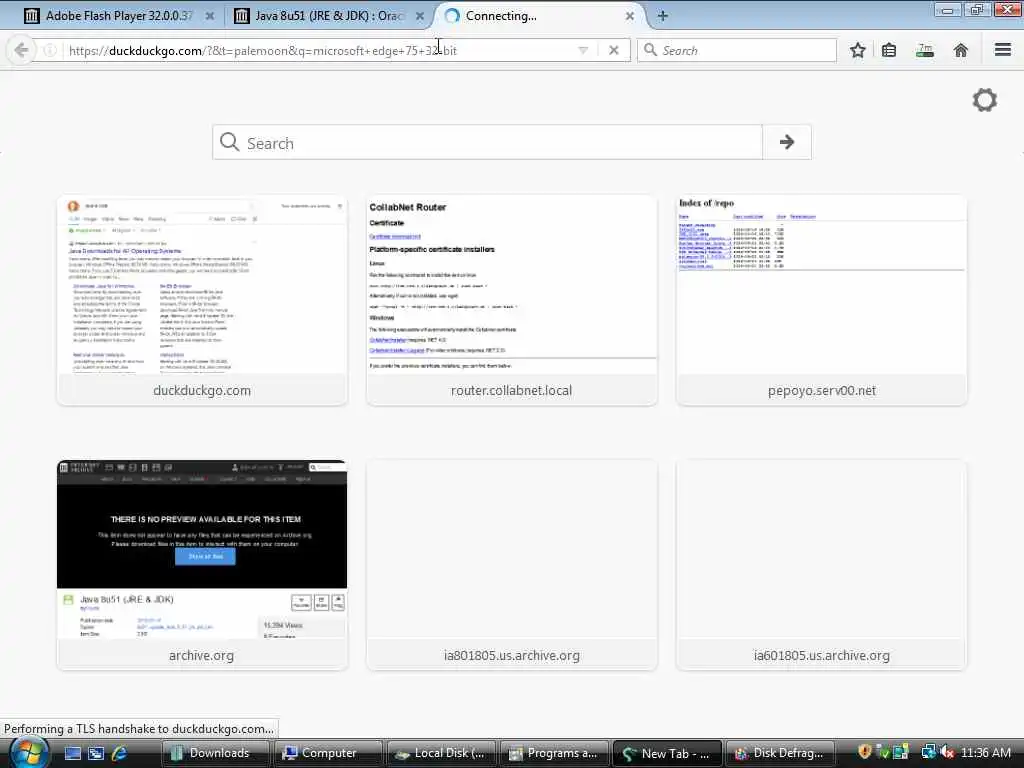Viewport: 1024px width, 768px height.
Task: Click the new tab page Search field
Action: [x=487, y=142]
